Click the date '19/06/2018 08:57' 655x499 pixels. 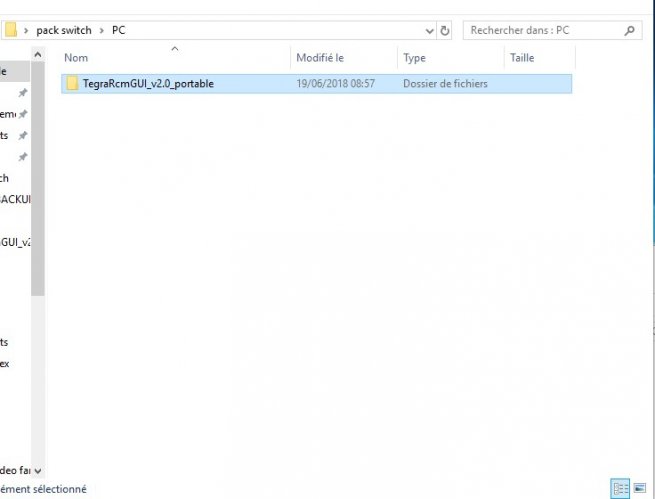pos(335,84)
